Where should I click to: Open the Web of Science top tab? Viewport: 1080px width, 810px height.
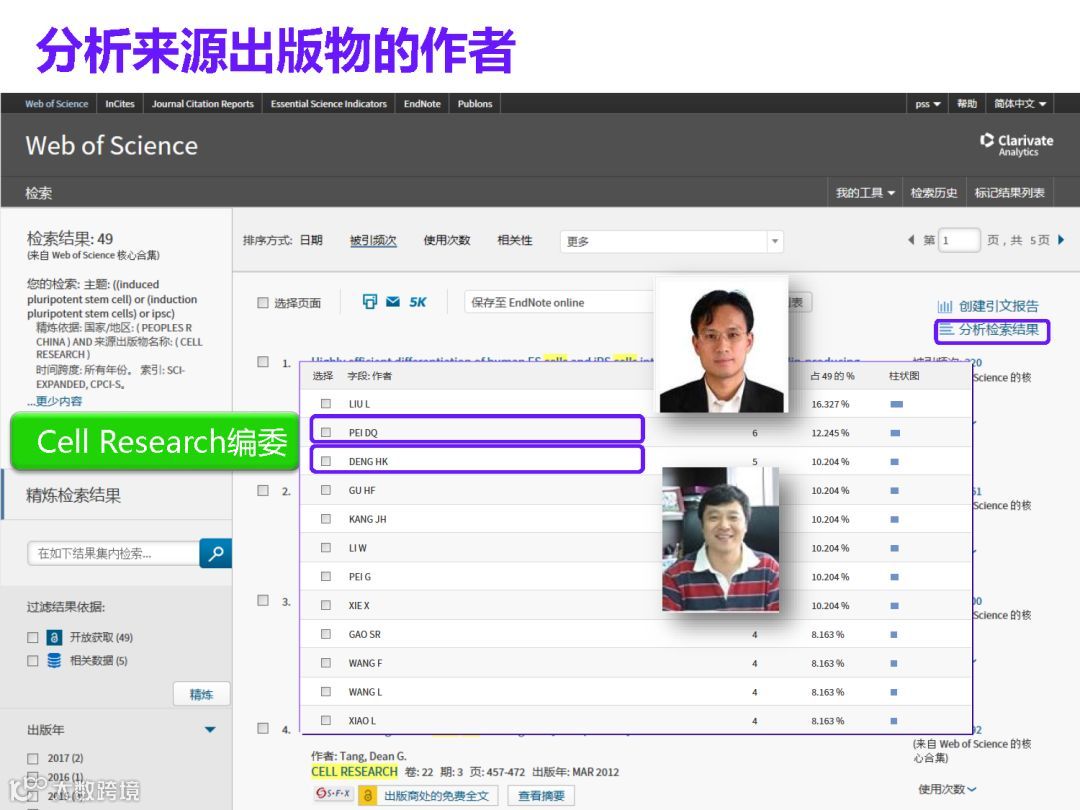tap(56, 103)
